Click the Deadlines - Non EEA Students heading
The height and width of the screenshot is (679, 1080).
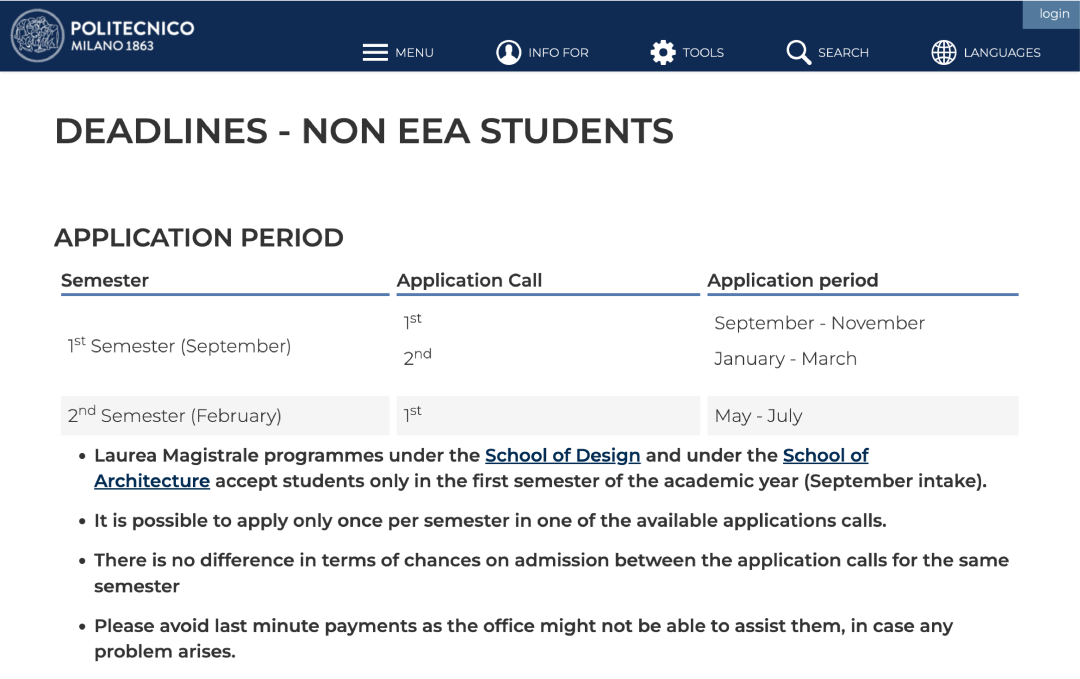(364, 131)
